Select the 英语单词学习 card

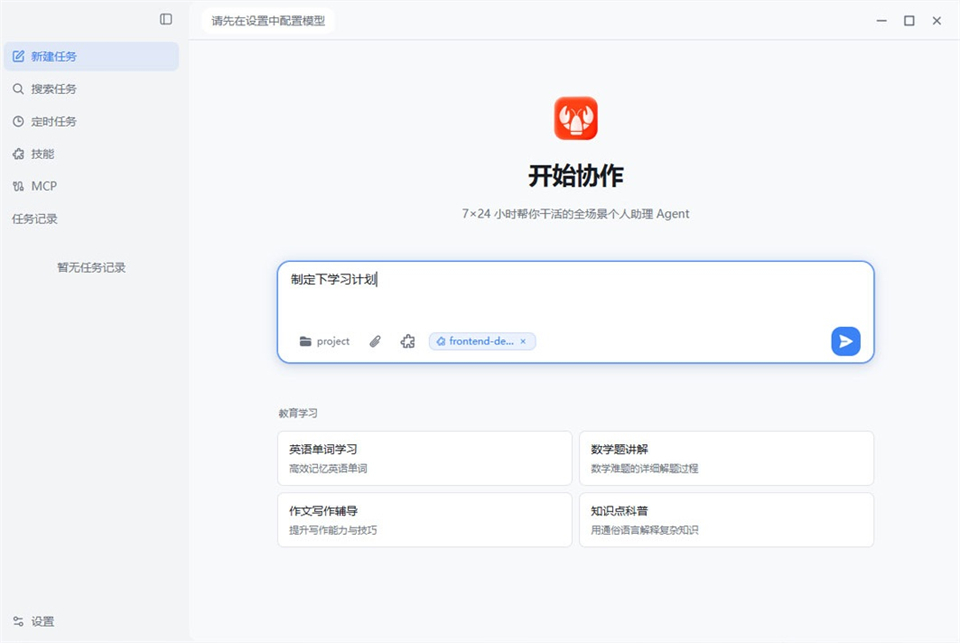[424, 458]
